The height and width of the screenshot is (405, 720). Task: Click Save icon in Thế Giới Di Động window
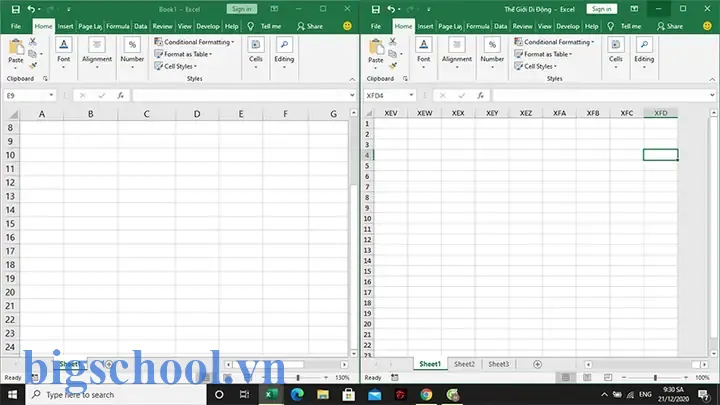(x=376, y=9)
